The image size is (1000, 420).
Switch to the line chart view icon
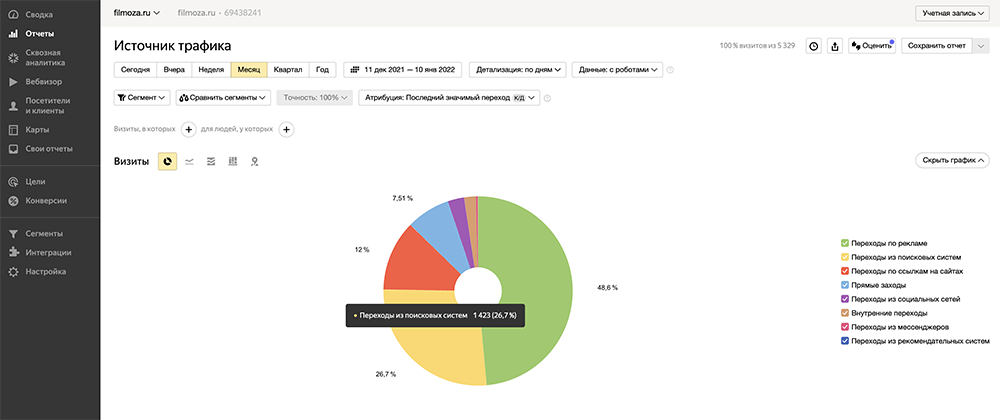(x=189, y=161)
